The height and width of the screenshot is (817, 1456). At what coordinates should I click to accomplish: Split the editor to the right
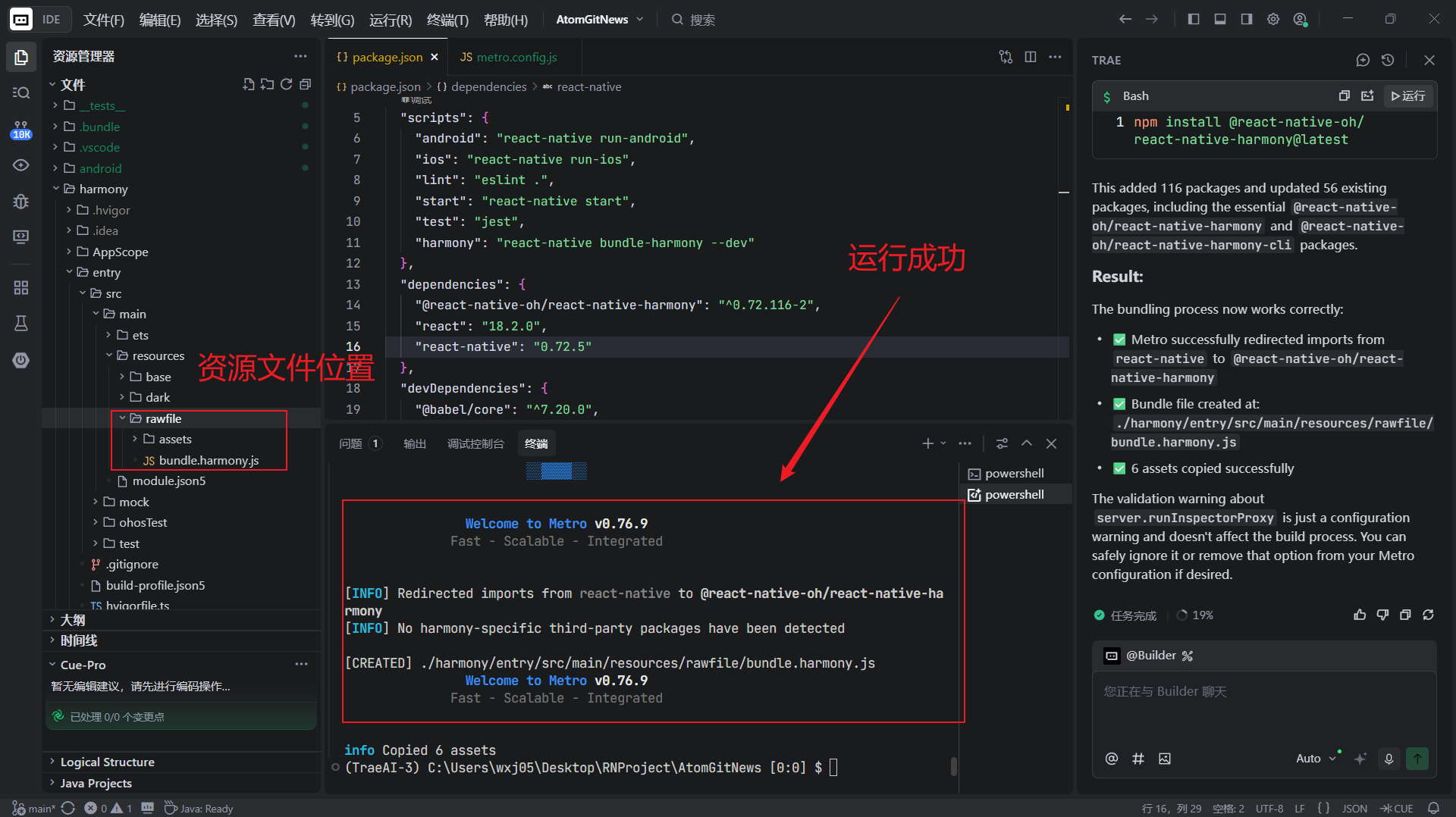pos(1031,57)
